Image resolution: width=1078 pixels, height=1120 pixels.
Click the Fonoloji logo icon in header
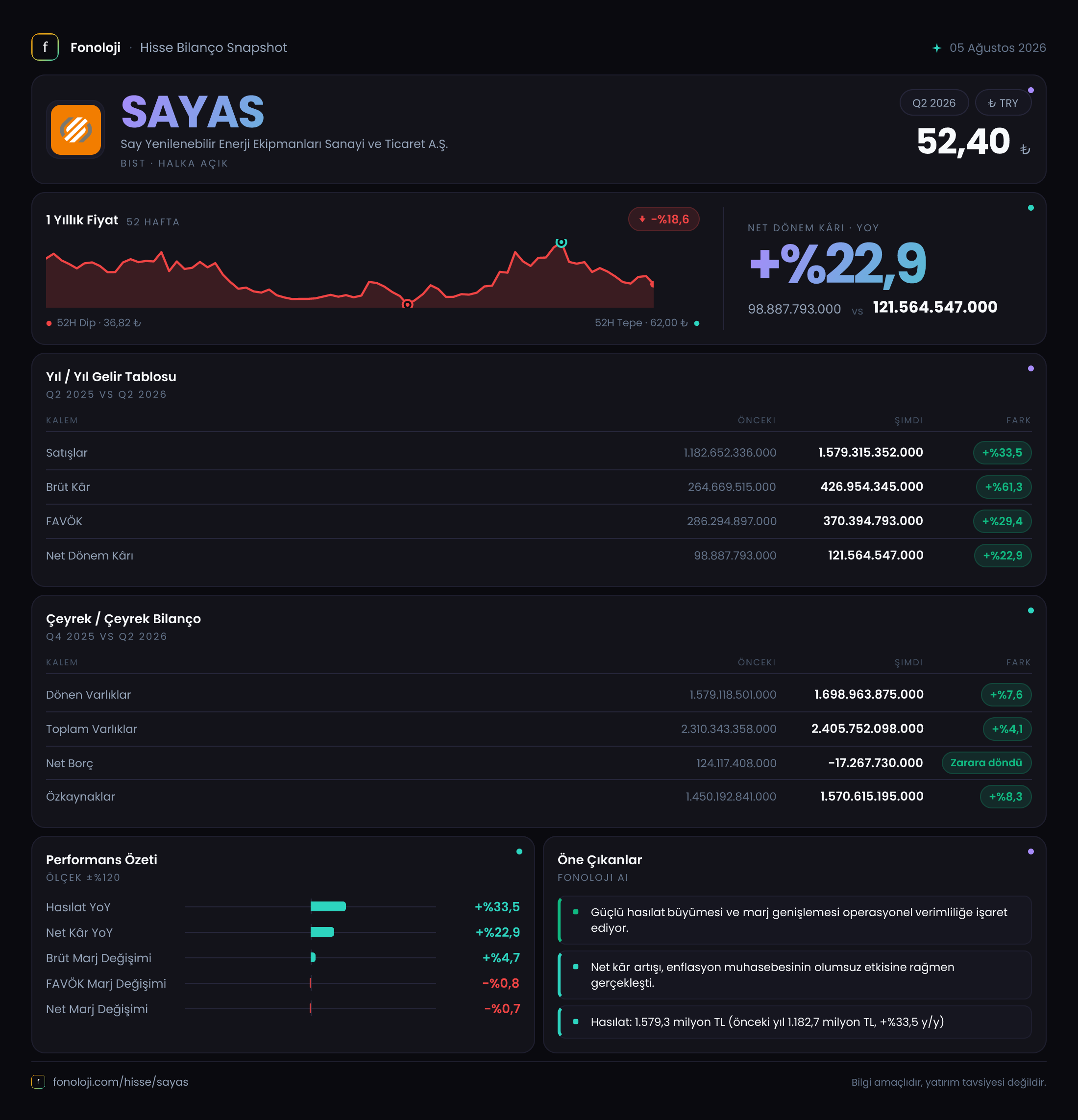pyautogui.click(x=45, y=48)
